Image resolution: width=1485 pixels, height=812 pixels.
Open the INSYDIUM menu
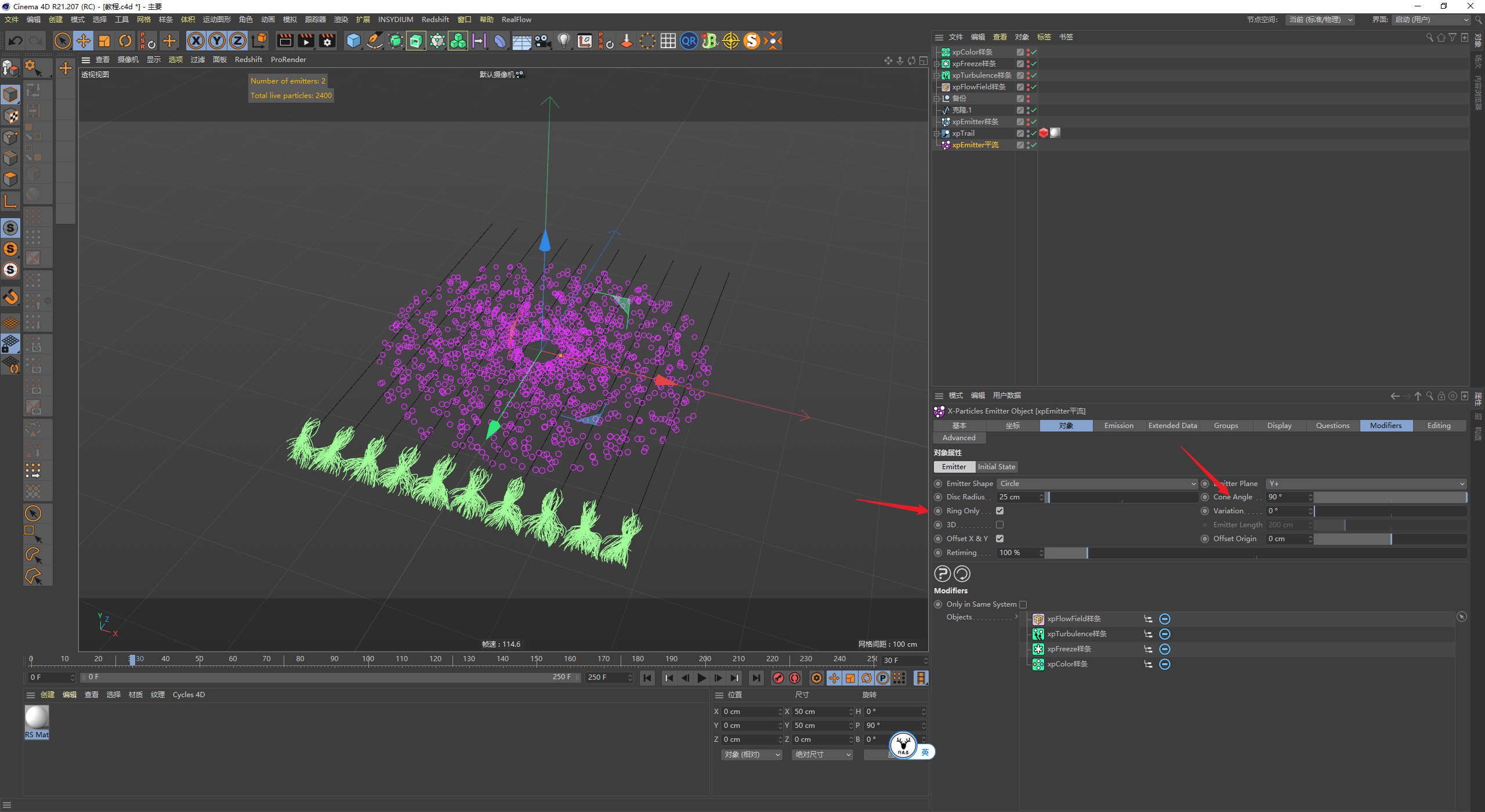pos(395,20)
